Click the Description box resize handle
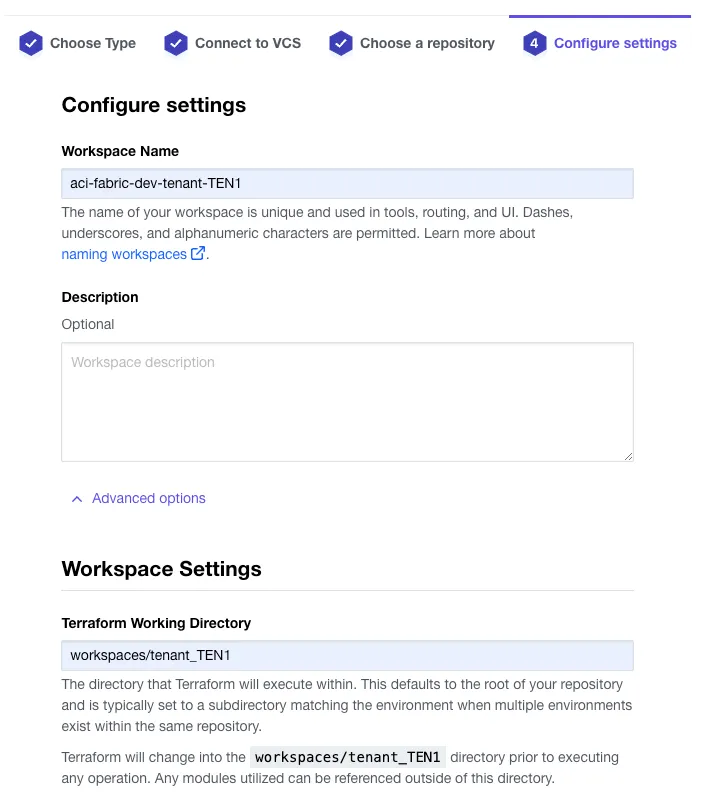The image size is (711, 810). [628, 456]
